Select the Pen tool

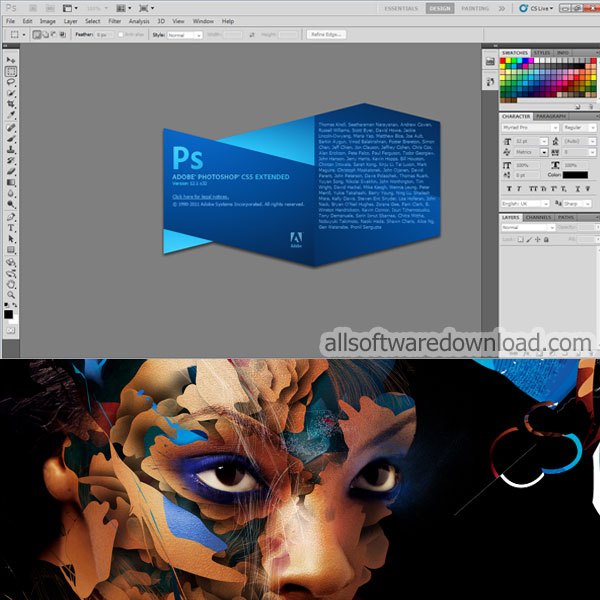pyautogui.click(x=11, y=217)
